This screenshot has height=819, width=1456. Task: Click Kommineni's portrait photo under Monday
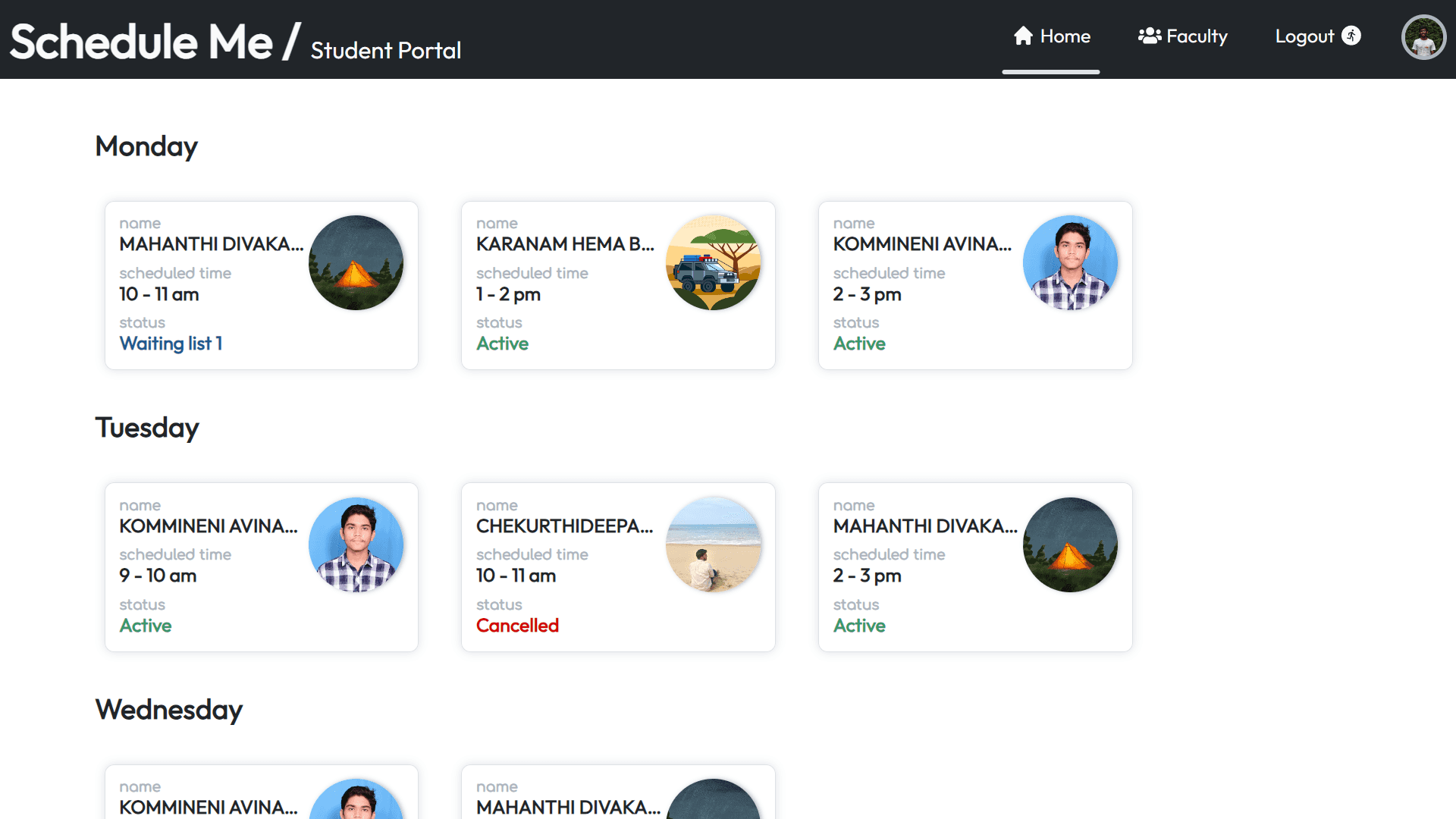click(1070, 262)
